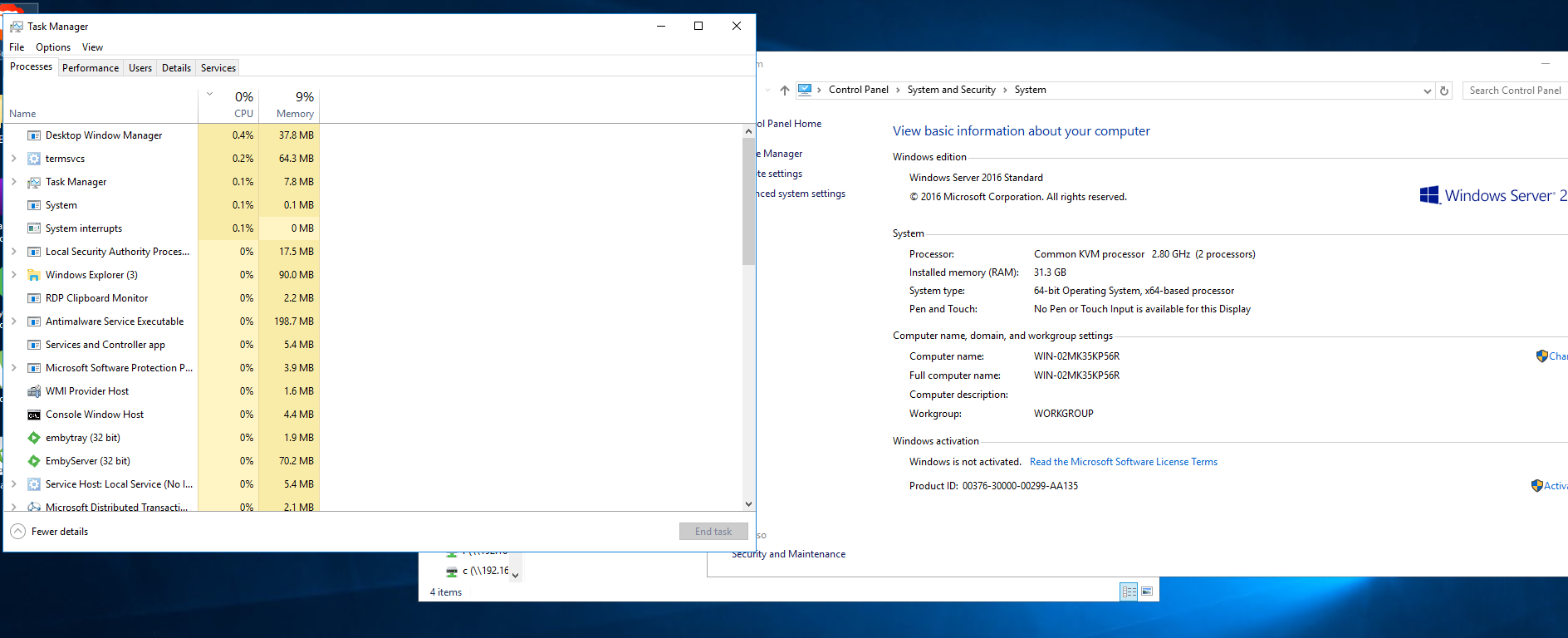Click the embytray process icon

pyautogui.click(x=34, y=438)
